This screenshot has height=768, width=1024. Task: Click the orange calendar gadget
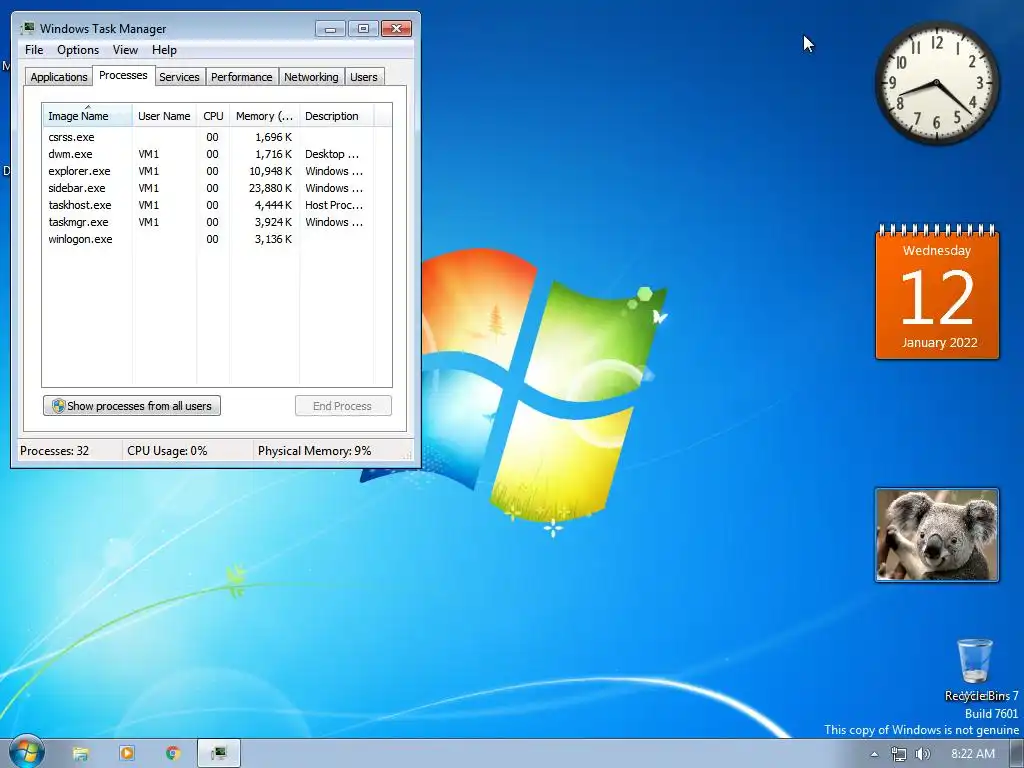[936, 292]
